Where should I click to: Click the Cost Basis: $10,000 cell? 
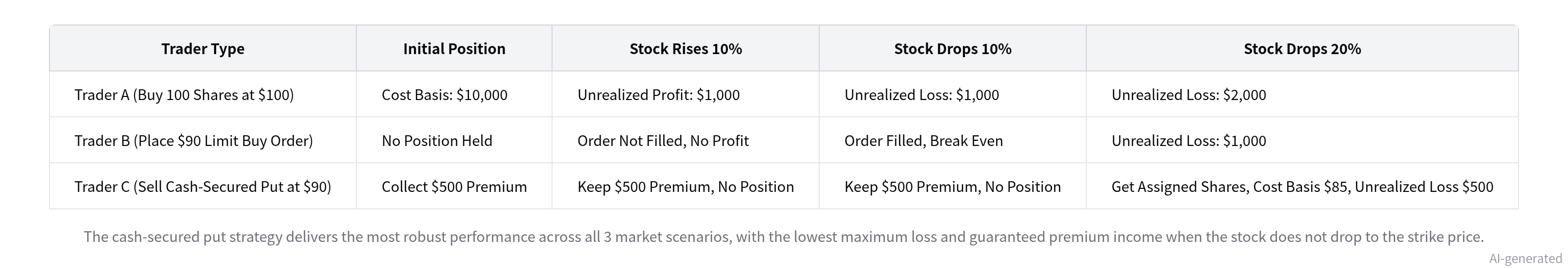445,94
